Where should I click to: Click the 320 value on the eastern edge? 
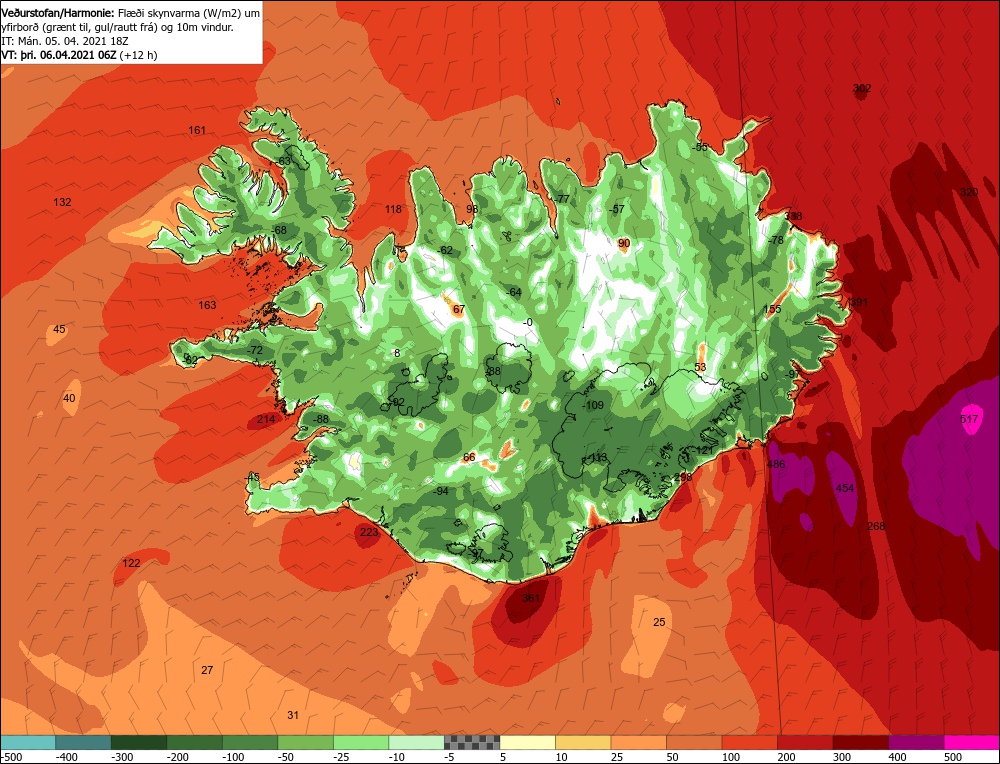click(x=968, y=192)
